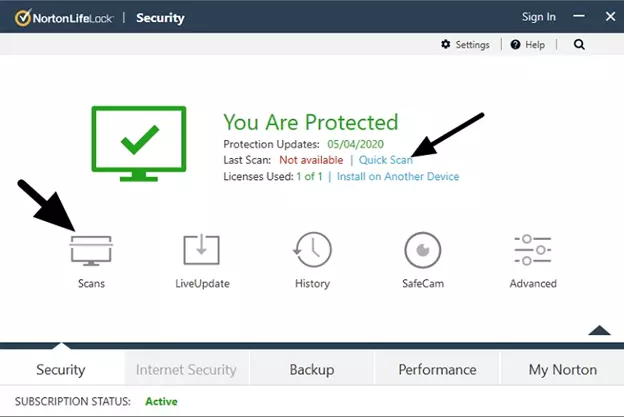Open the Help menu

coord(528,45)
